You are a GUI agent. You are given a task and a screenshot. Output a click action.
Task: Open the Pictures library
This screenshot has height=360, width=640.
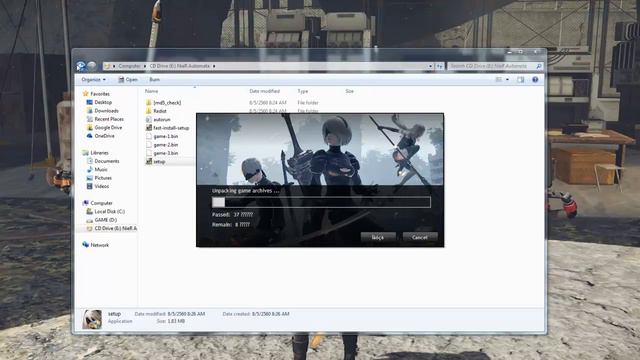click(x=99, y=178)
